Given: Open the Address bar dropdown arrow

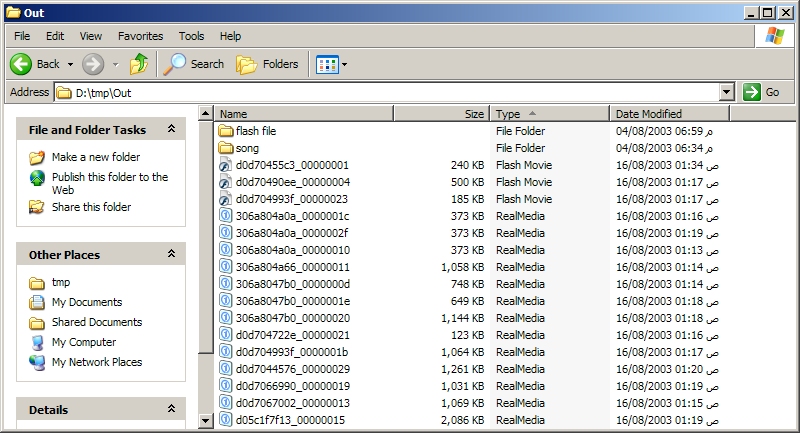Looking at the screenshot, I should 727,92.
